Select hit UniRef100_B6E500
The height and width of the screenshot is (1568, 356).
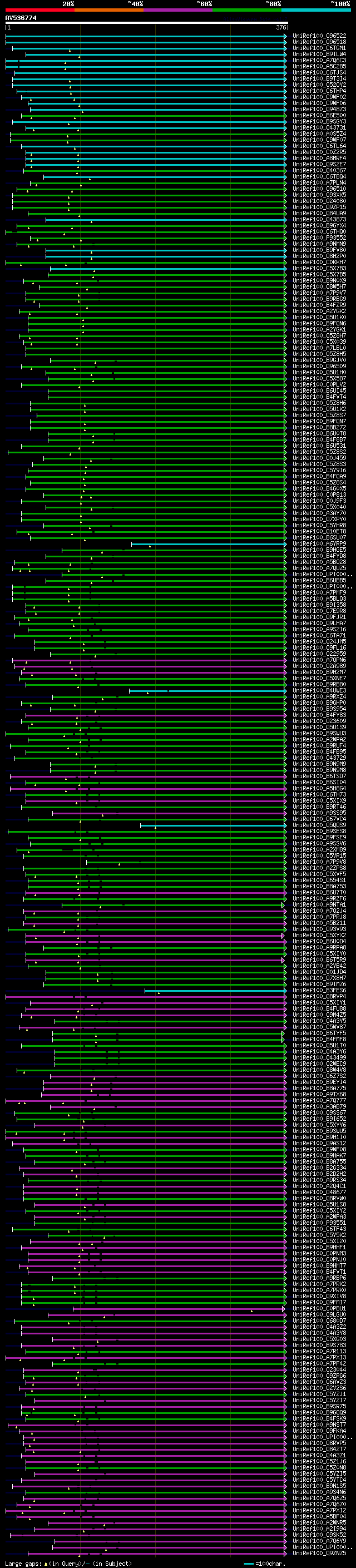(319, 116)
